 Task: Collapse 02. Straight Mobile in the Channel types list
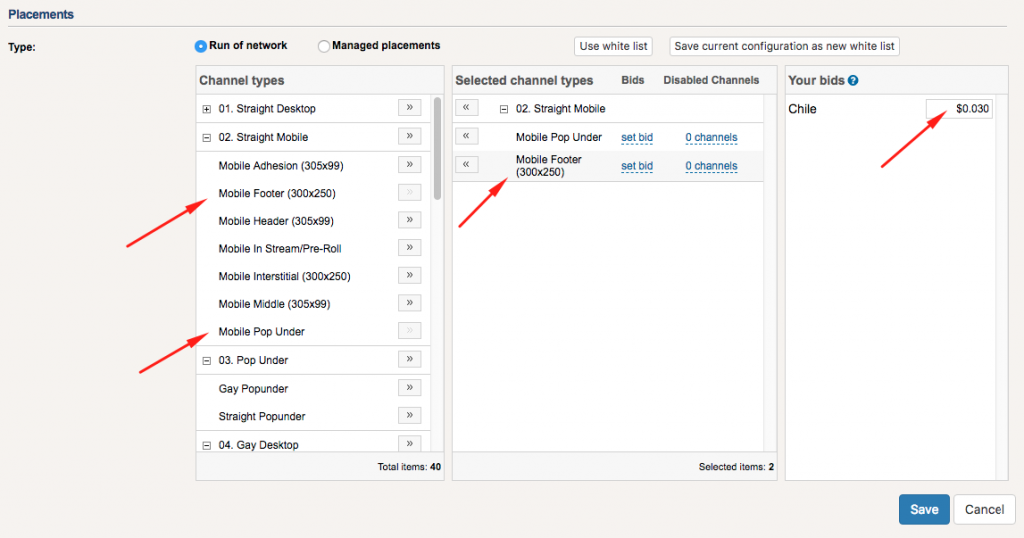(x=207, y=137)
